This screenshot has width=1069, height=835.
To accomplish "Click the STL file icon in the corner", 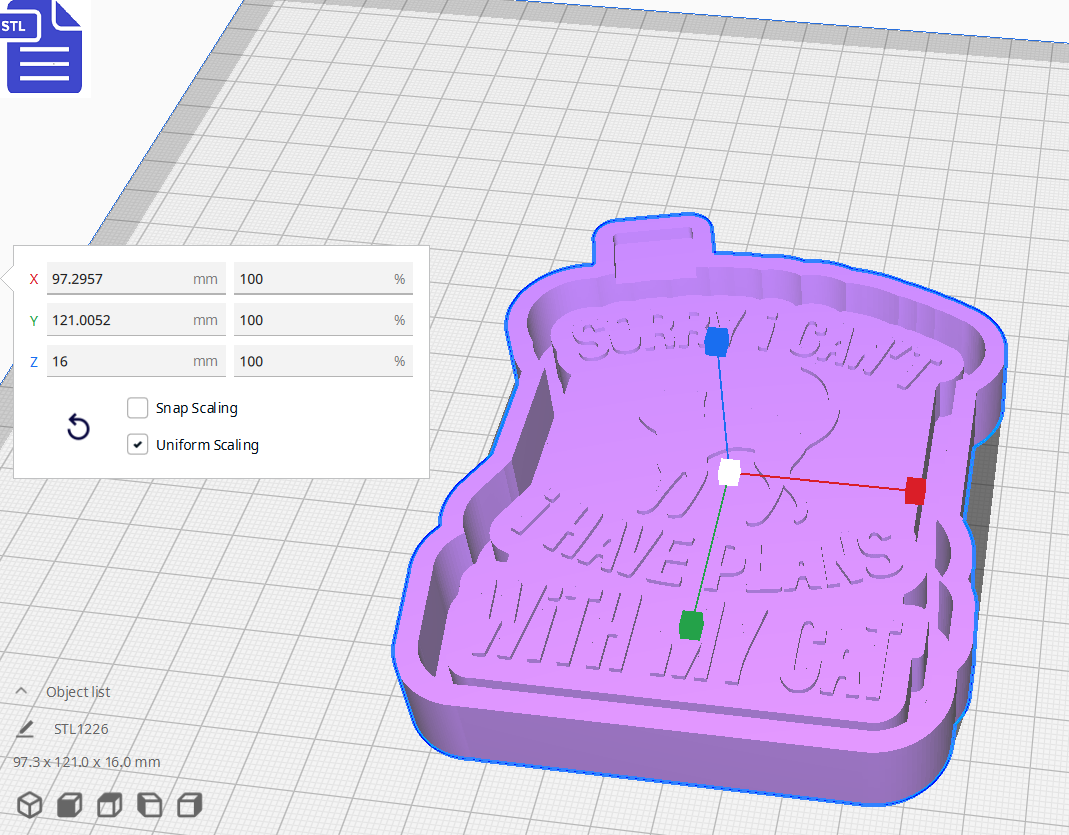I will coord(44,47).
